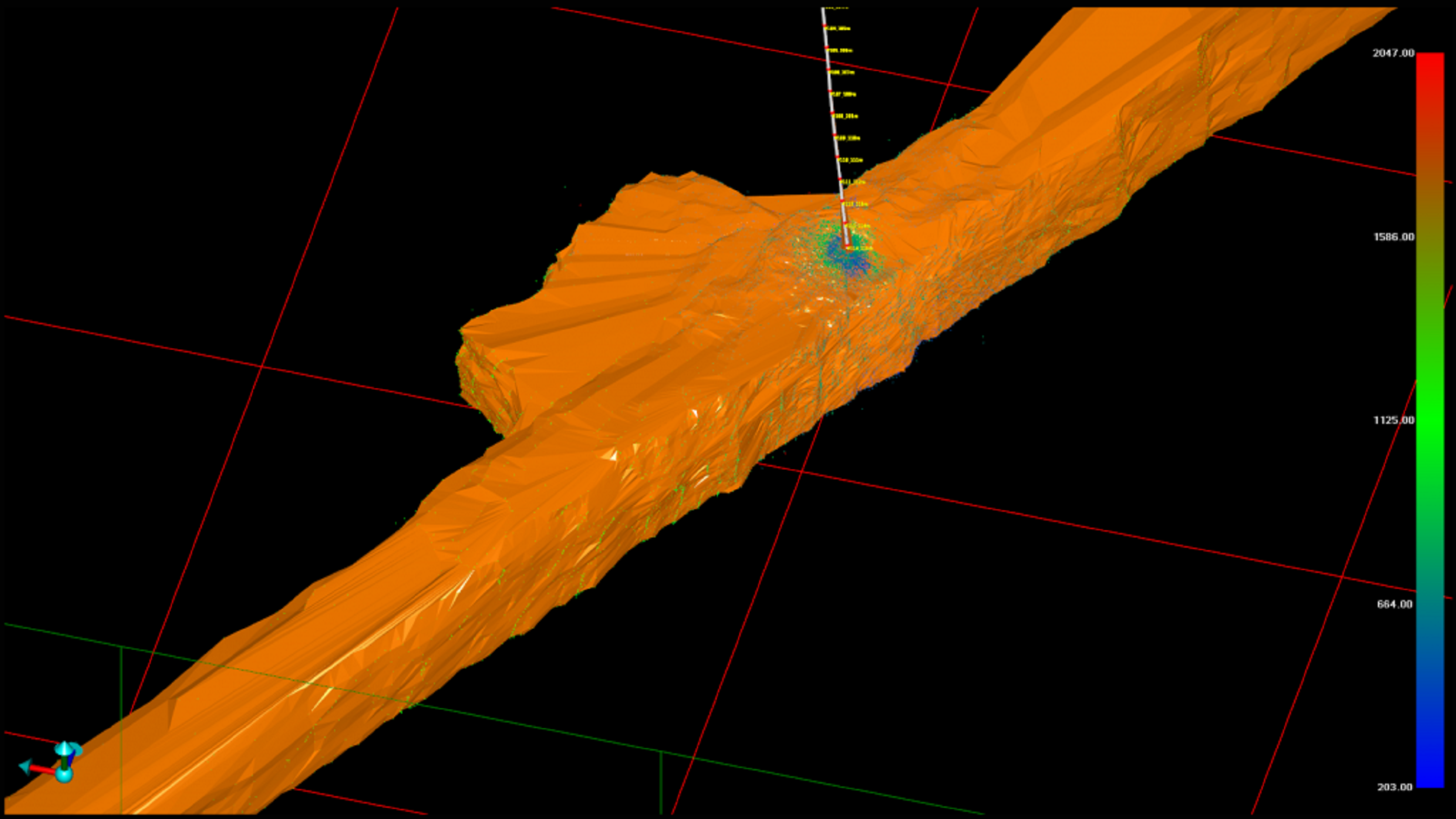Click the red X-axis arrow of orientation gizmo
Screen dimensions: 1456x819
pyautogui.click(x=43, y=769)
